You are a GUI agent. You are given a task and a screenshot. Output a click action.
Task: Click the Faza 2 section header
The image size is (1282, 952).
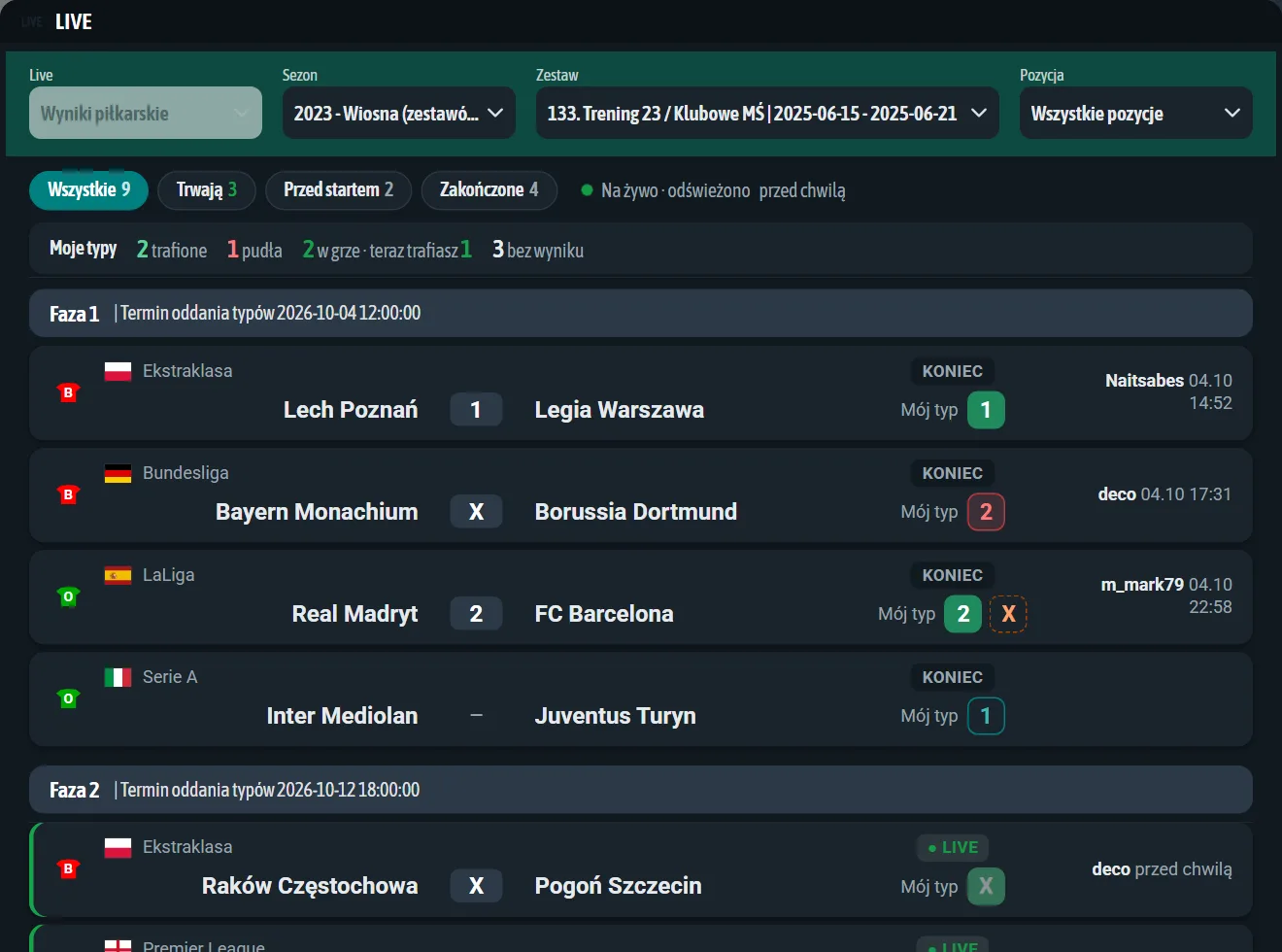click(641, 790)
